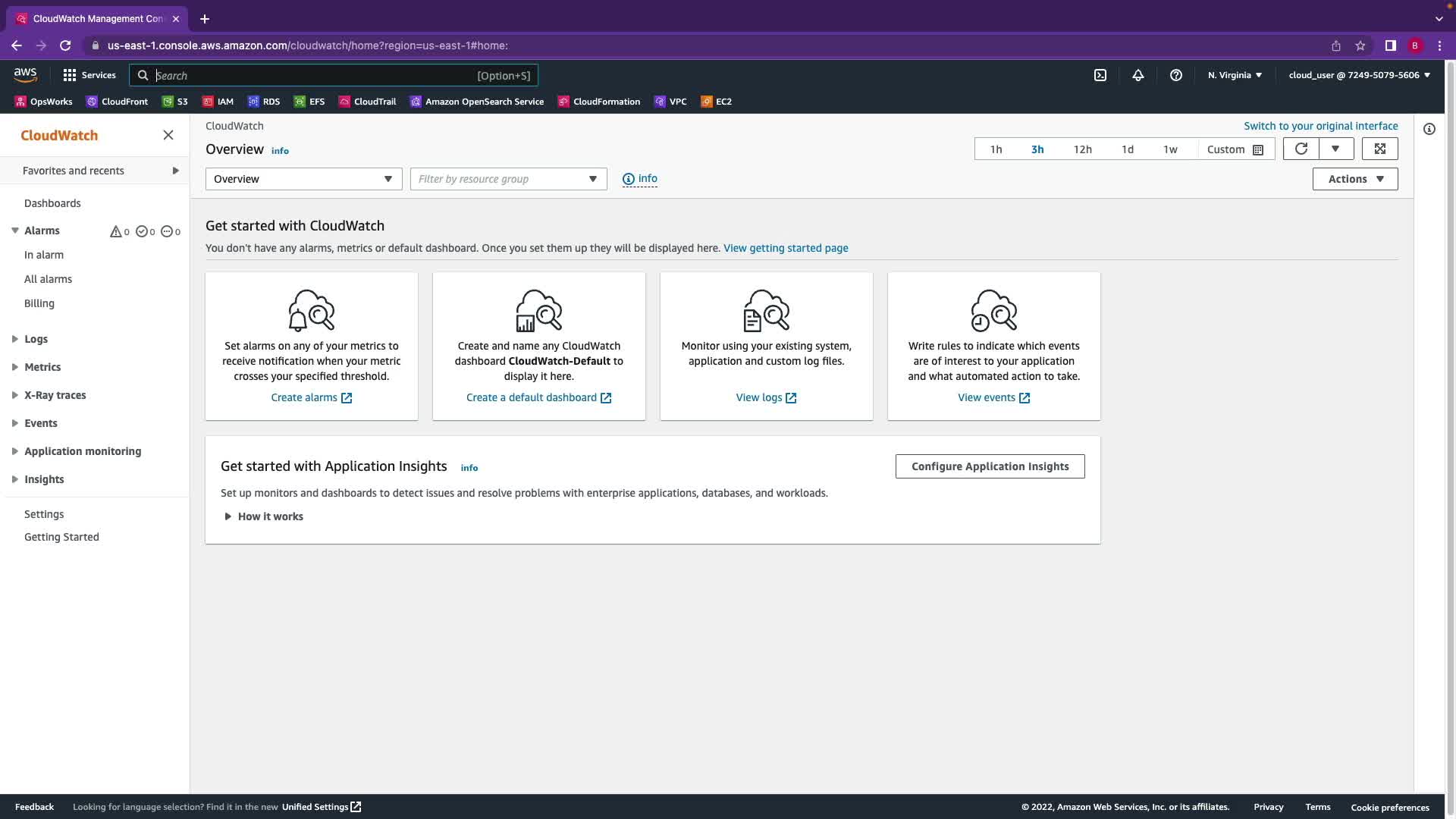Open the AWS support help icon
This screenshot has height=819, width=1456.
click(x=1175, y=75)
